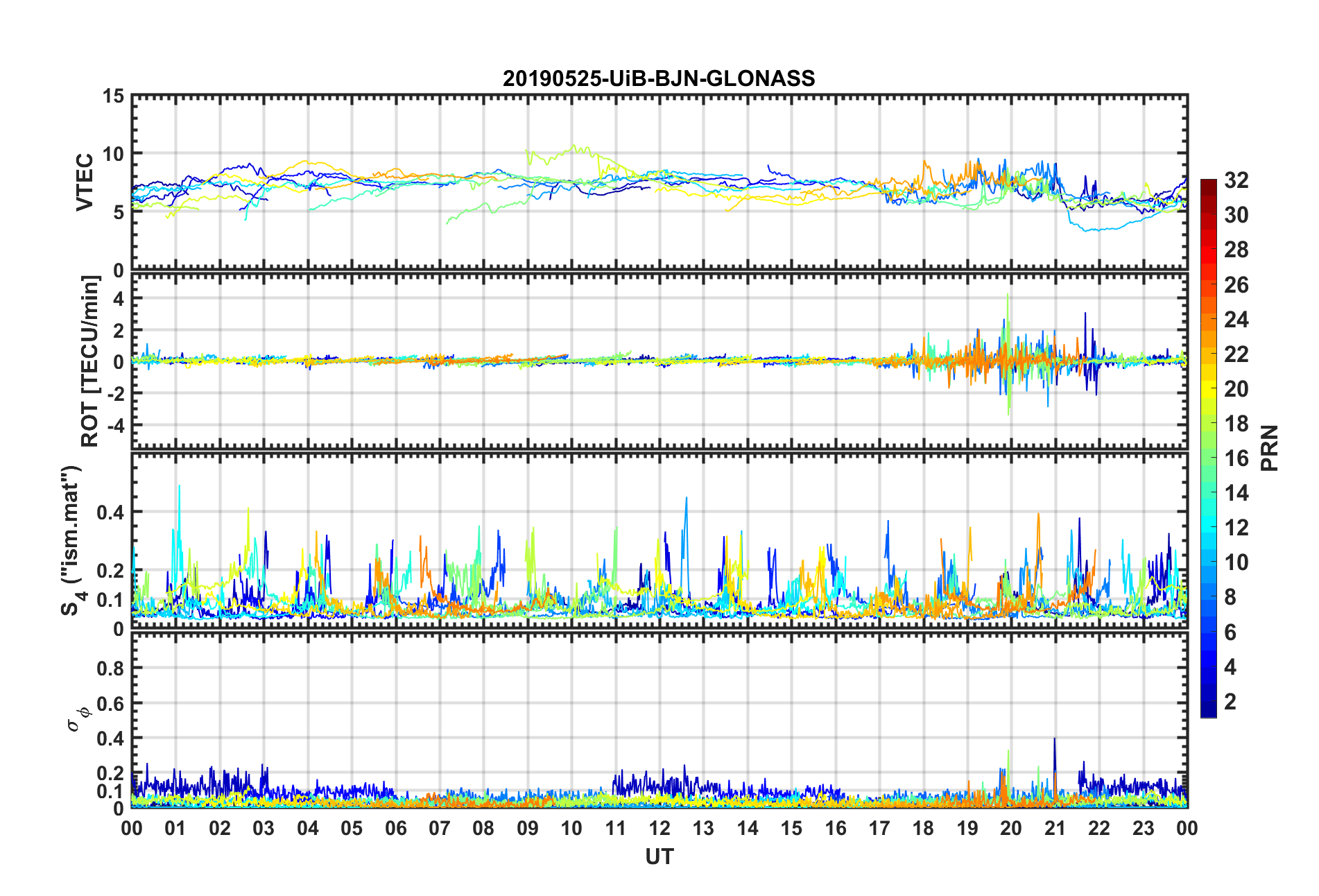This screenshot has height=896, width=1319.
Task: Click the sigma phi axis tick value 0.8
Action: (111, 669)
